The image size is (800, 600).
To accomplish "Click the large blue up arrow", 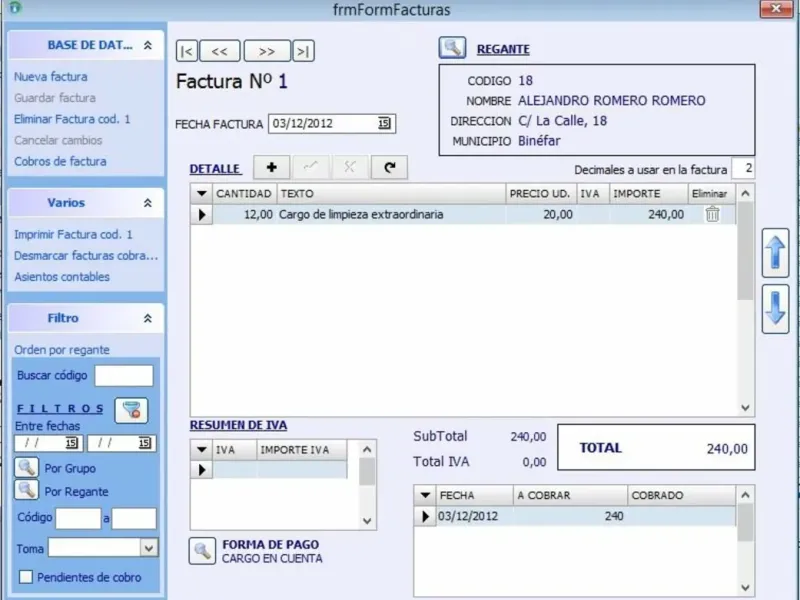I will 775,253.
